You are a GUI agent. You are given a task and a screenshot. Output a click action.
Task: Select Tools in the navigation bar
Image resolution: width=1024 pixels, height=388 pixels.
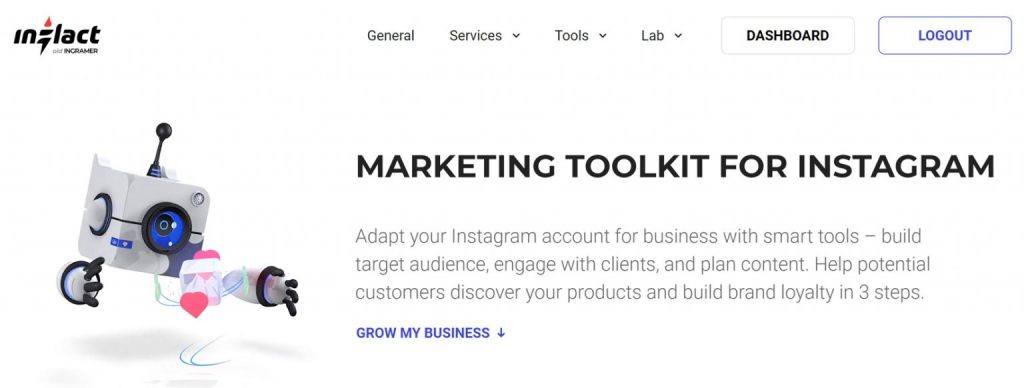571,36
